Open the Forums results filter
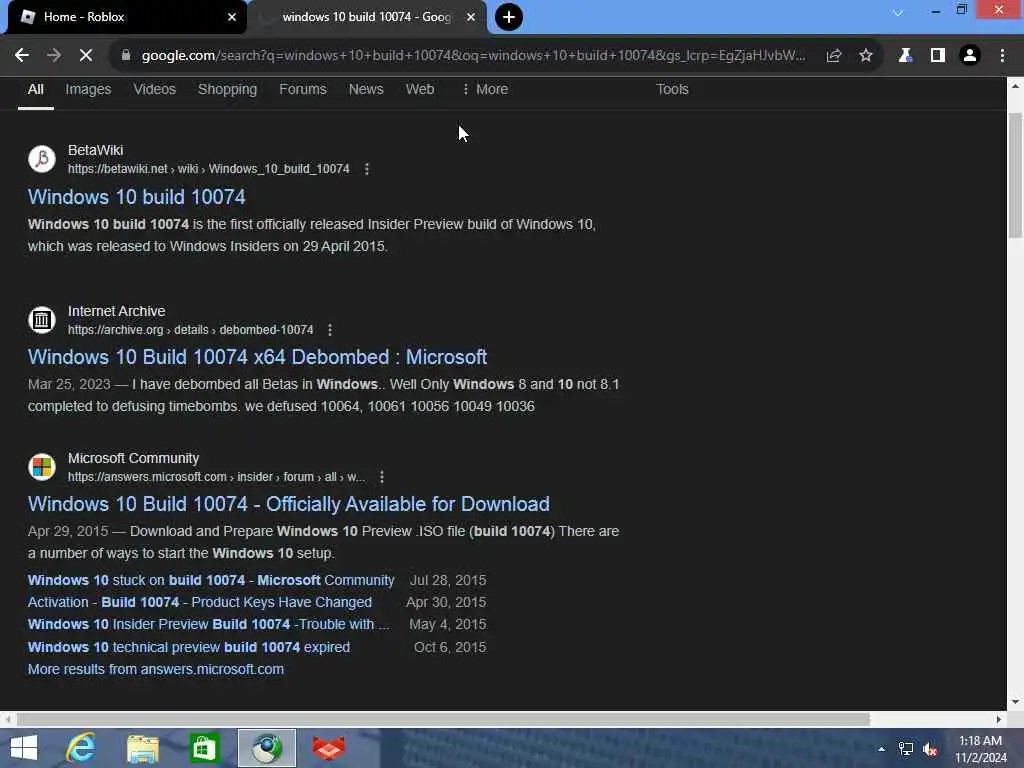 (302, 89)
